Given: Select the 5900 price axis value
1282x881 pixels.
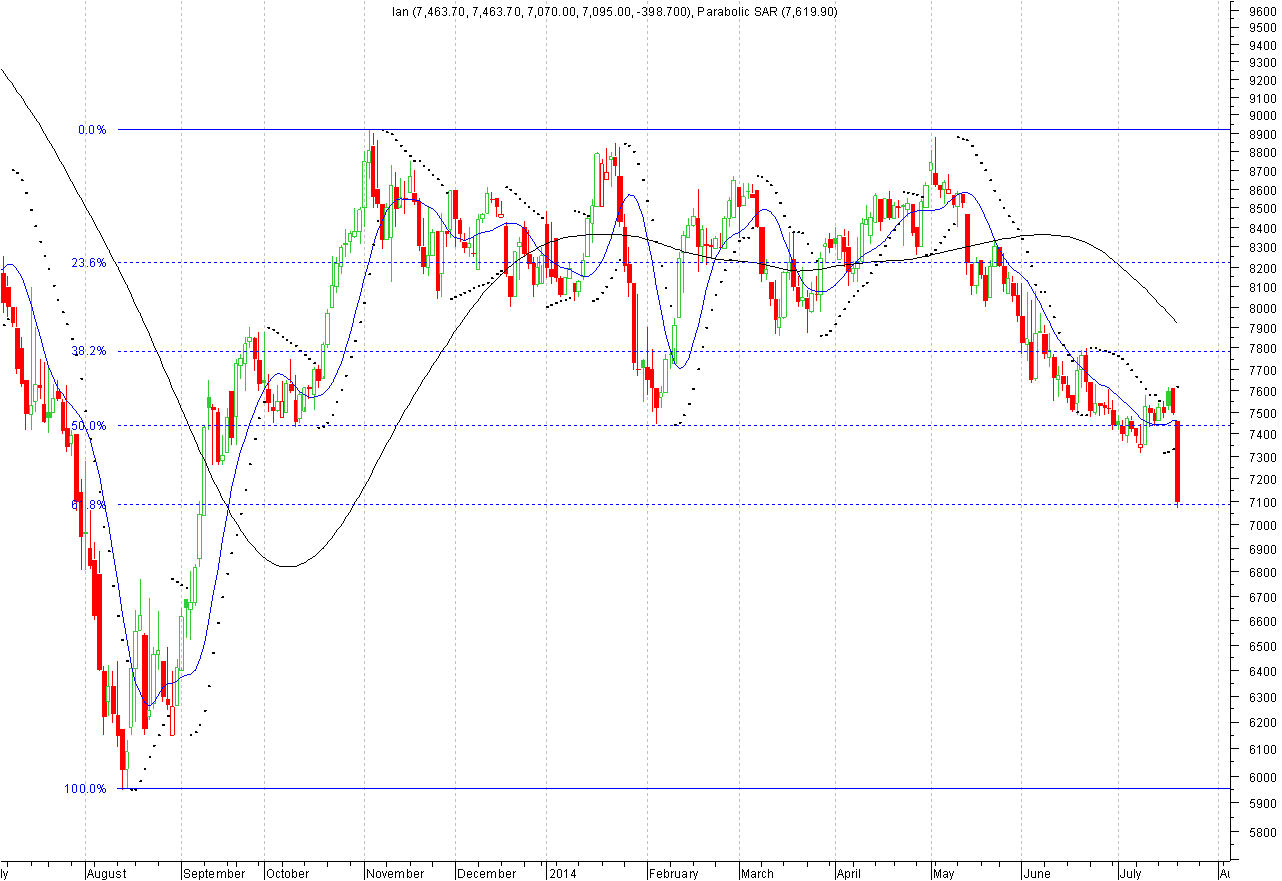Looking at the screenshot, I should point(1262,803).
